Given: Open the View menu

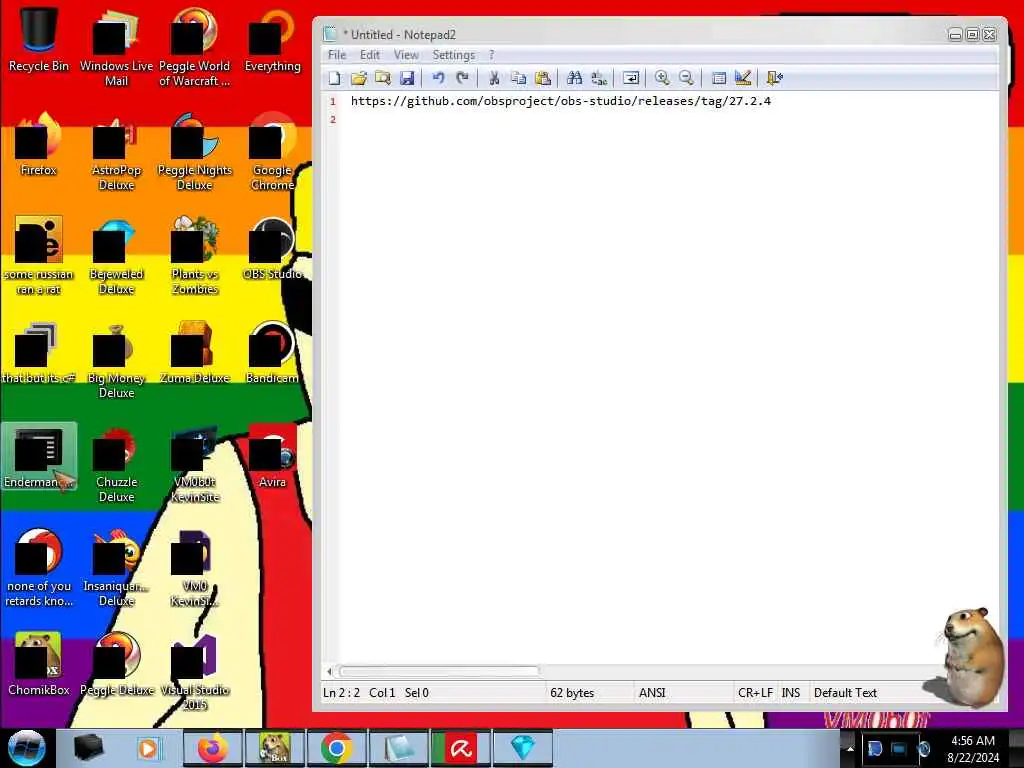Looking at the screenshot, I should [406, 55].
